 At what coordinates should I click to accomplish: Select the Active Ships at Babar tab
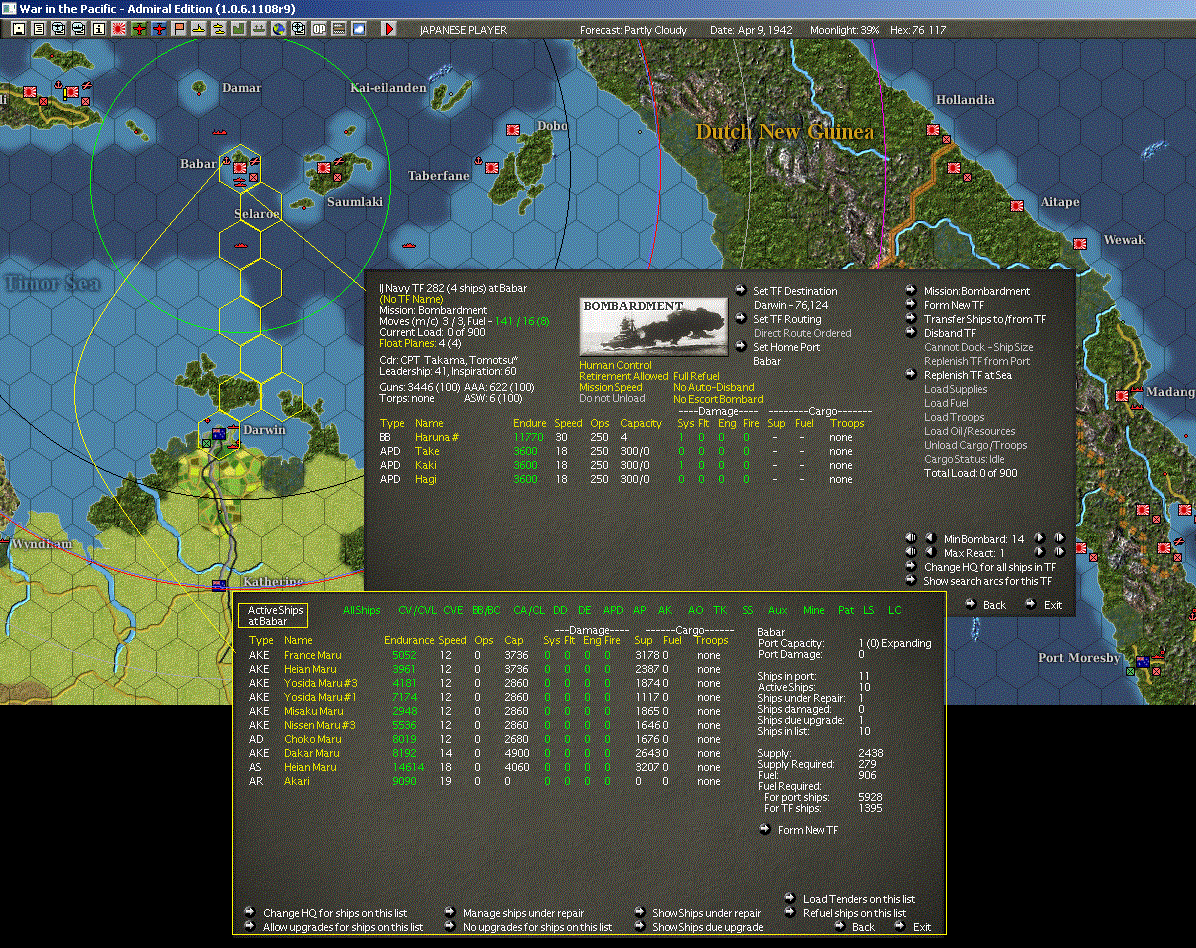pos(275,615)
